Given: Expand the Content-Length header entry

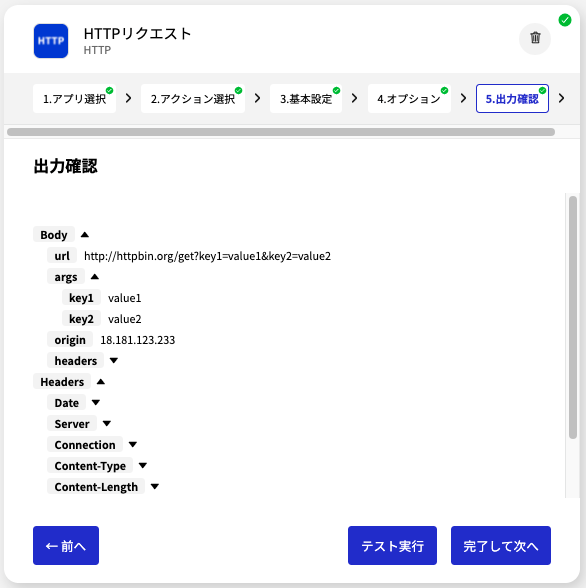Looking at the screenshot, I should 155,487.
